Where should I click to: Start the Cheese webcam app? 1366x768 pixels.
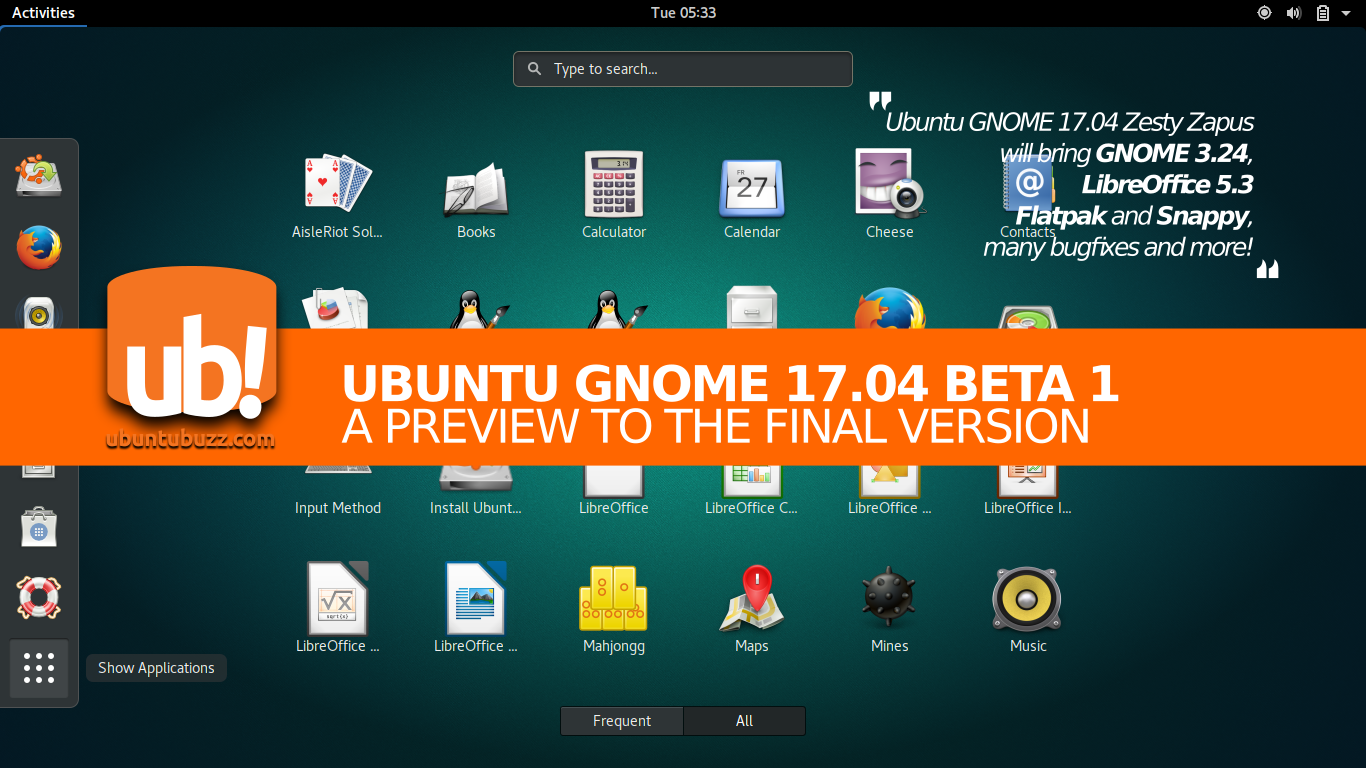point(890,183)
